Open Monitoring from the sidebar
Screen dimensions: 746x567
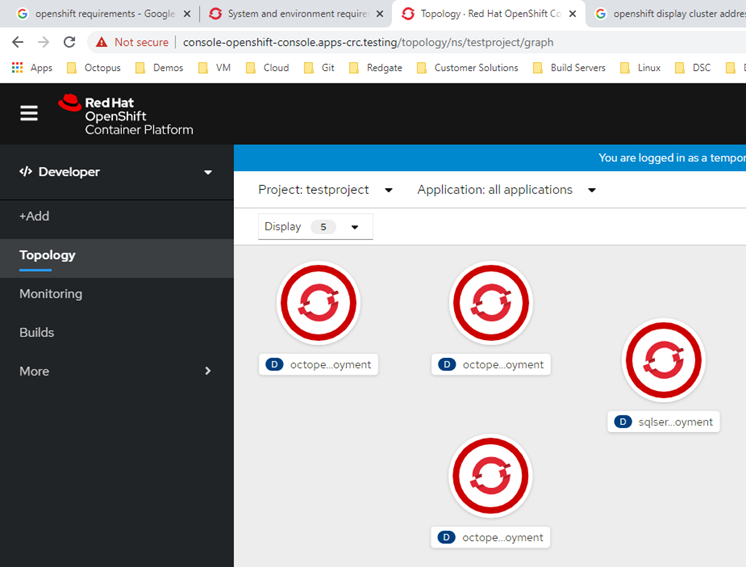pyautogui.click(x=51, y=294)
